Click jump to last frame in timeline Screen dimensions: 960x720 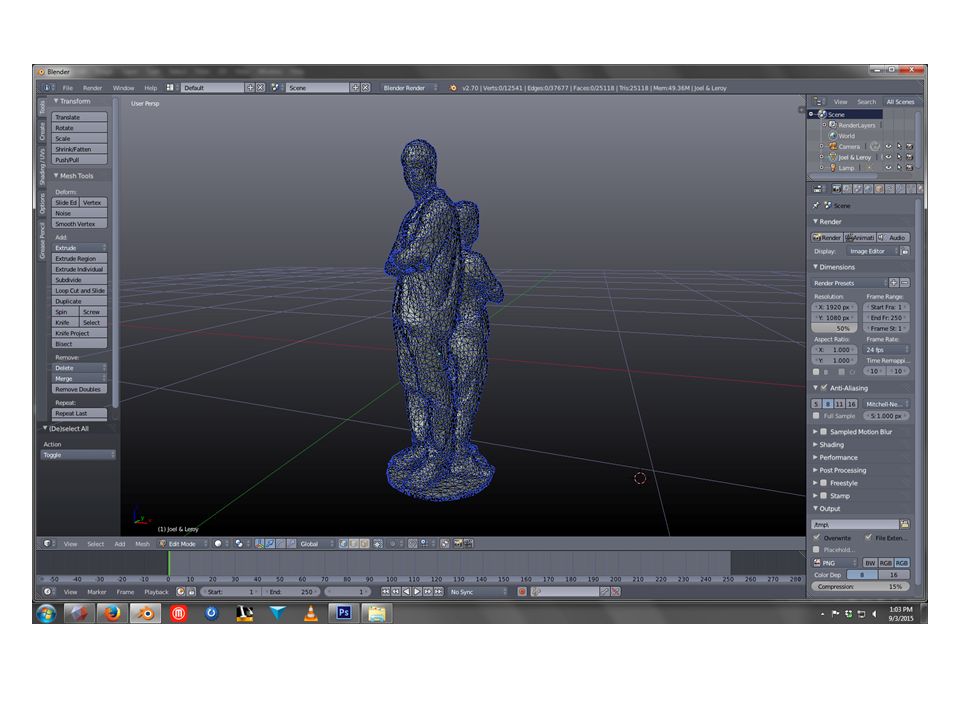point(438,592)
